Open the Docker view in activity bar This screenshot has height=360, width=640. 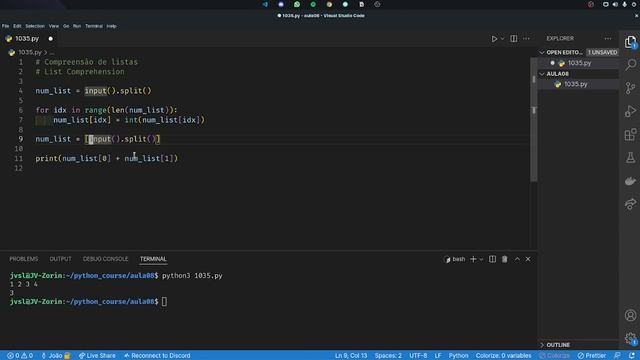631,181
